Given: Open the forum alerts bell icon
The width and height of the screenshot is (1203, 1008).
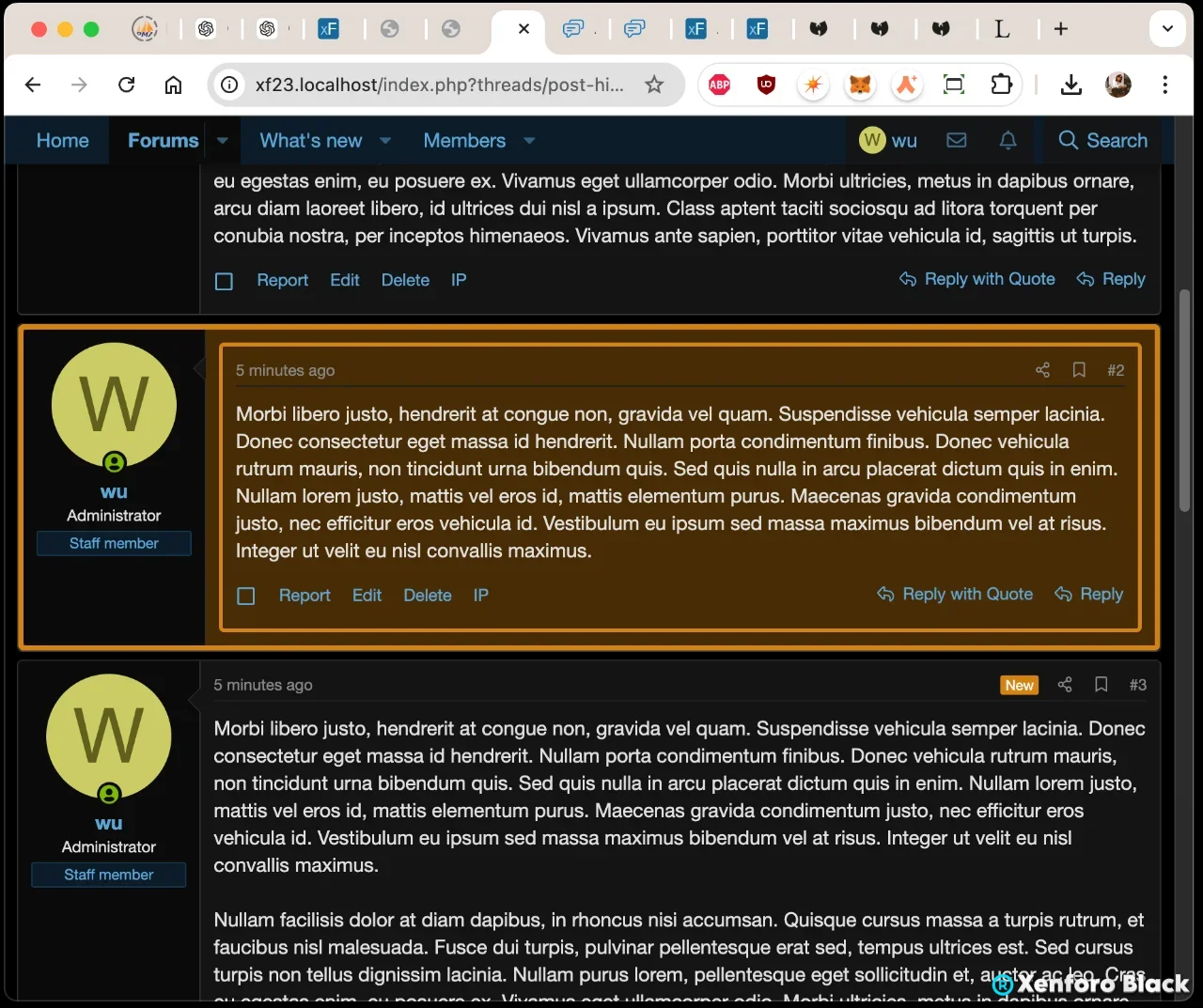Looking at the screenshot, I should (1008, 140).
